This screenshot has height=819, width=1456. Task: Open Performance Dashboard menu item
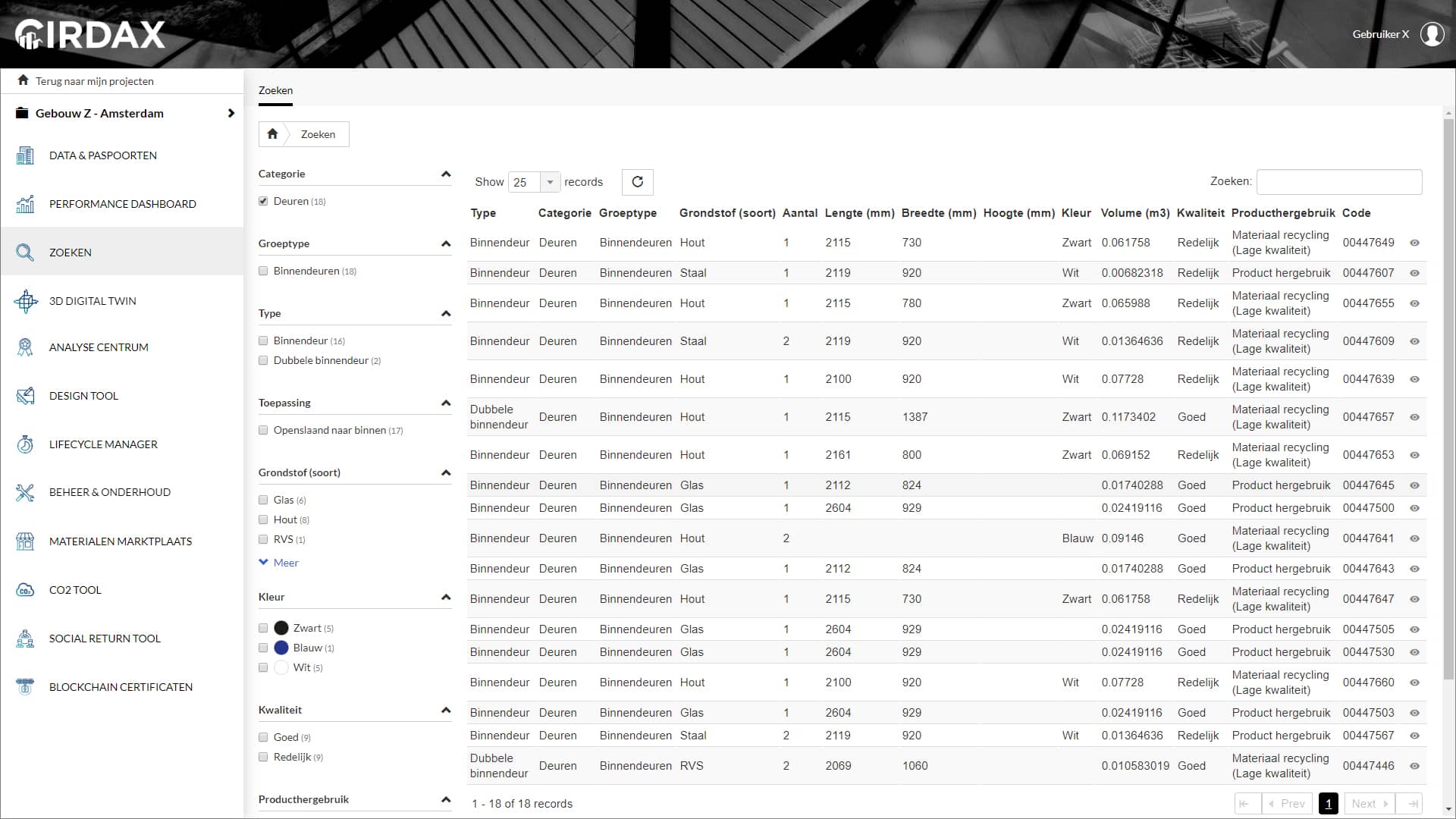coord(122,204)
